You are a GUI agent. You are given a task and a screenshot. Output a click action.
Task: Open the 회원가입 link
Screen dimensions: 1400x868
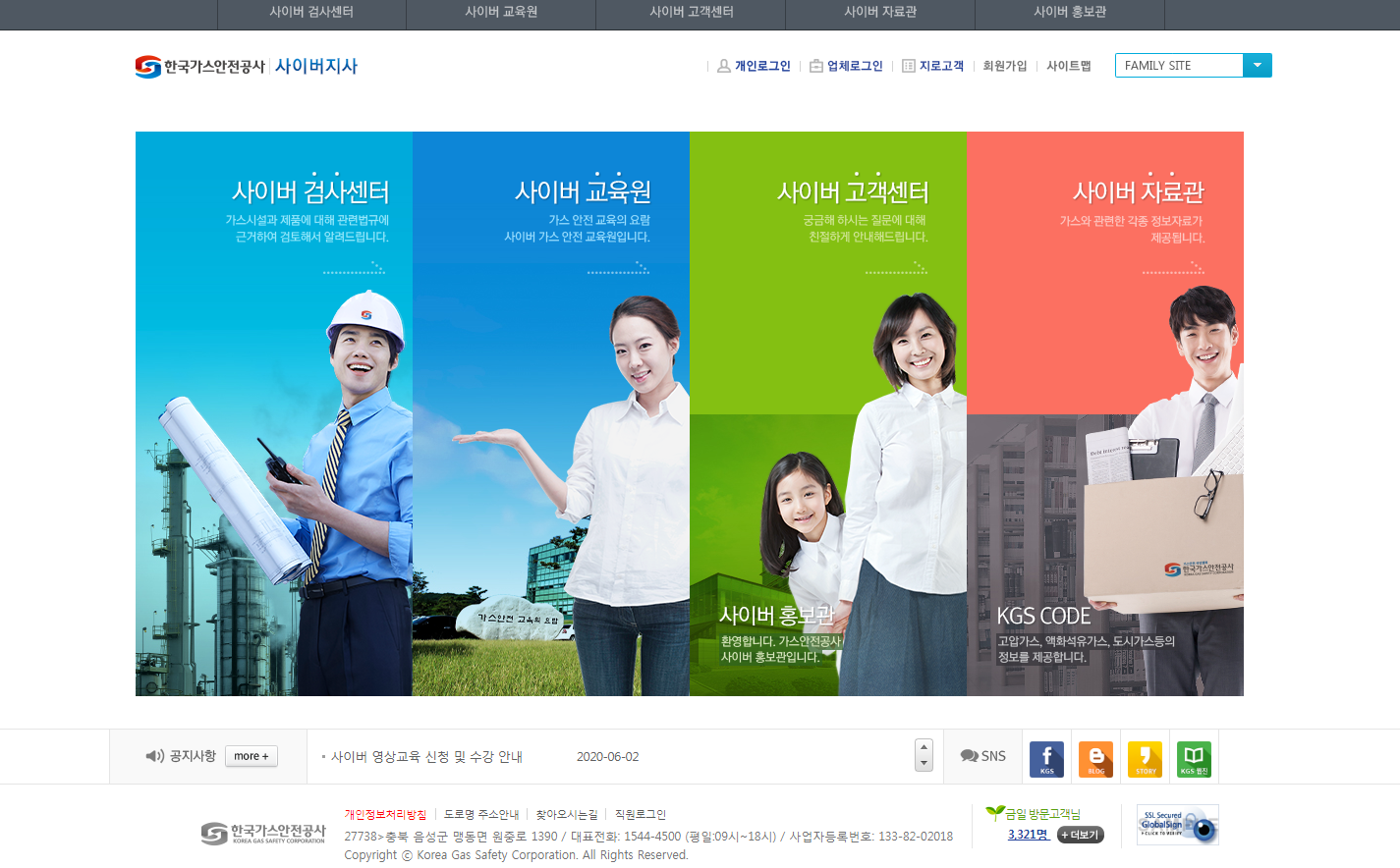tap(1004, 66)
